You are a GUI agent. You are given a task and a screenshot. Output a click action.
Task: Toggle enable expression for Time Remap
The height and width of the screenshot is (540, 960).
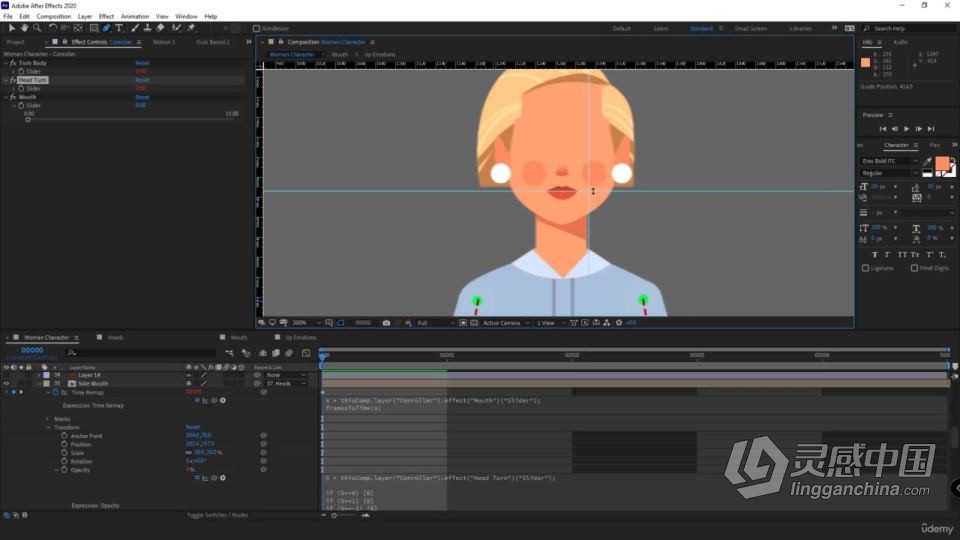click(x=197, y=400)
